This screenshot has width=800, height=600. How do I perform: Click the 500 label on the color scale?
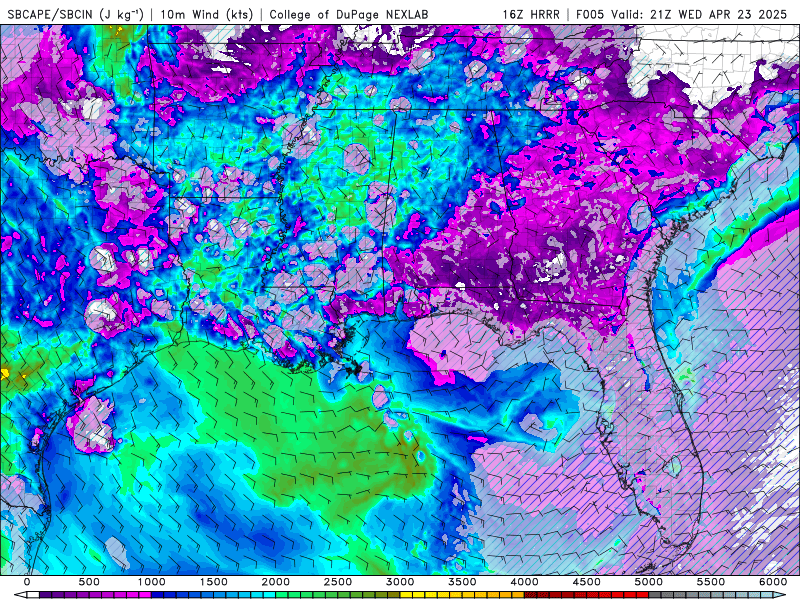(x=89, y=582)
